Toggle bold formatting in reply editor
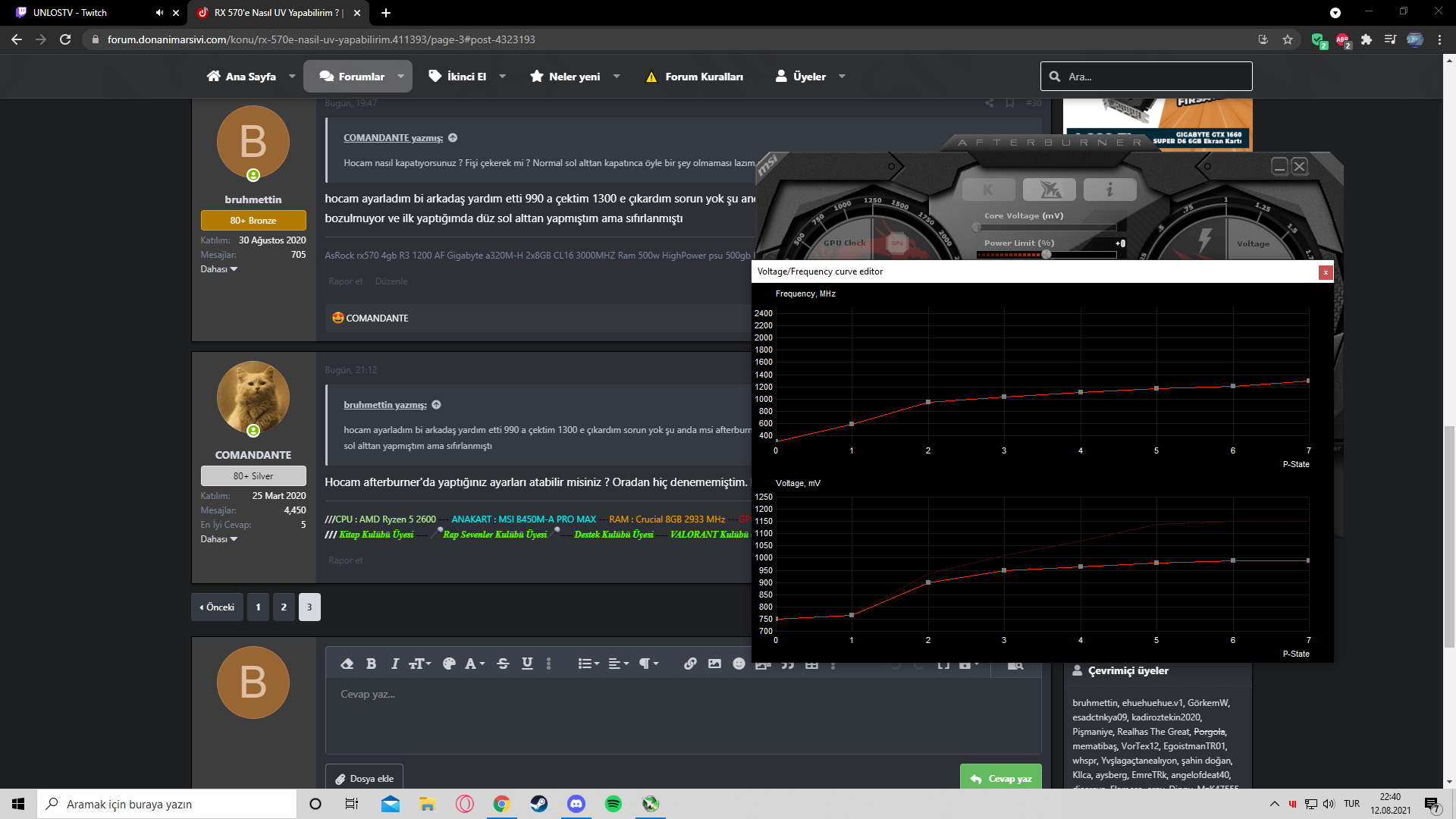This screenshot has width=1456, height=819. coord(371,664)
